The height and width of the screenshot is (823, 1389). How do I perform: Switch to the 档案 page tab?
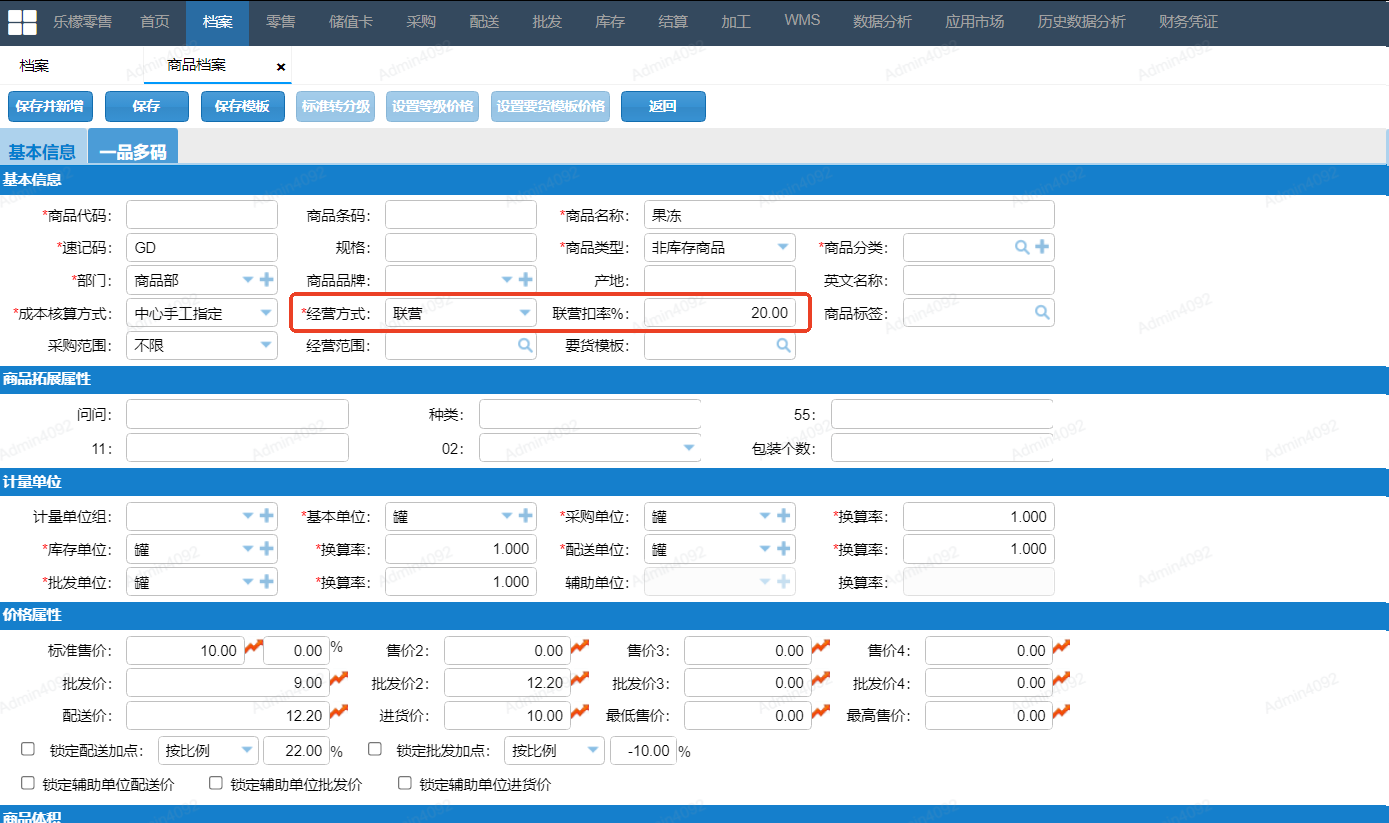click(34, 66)
